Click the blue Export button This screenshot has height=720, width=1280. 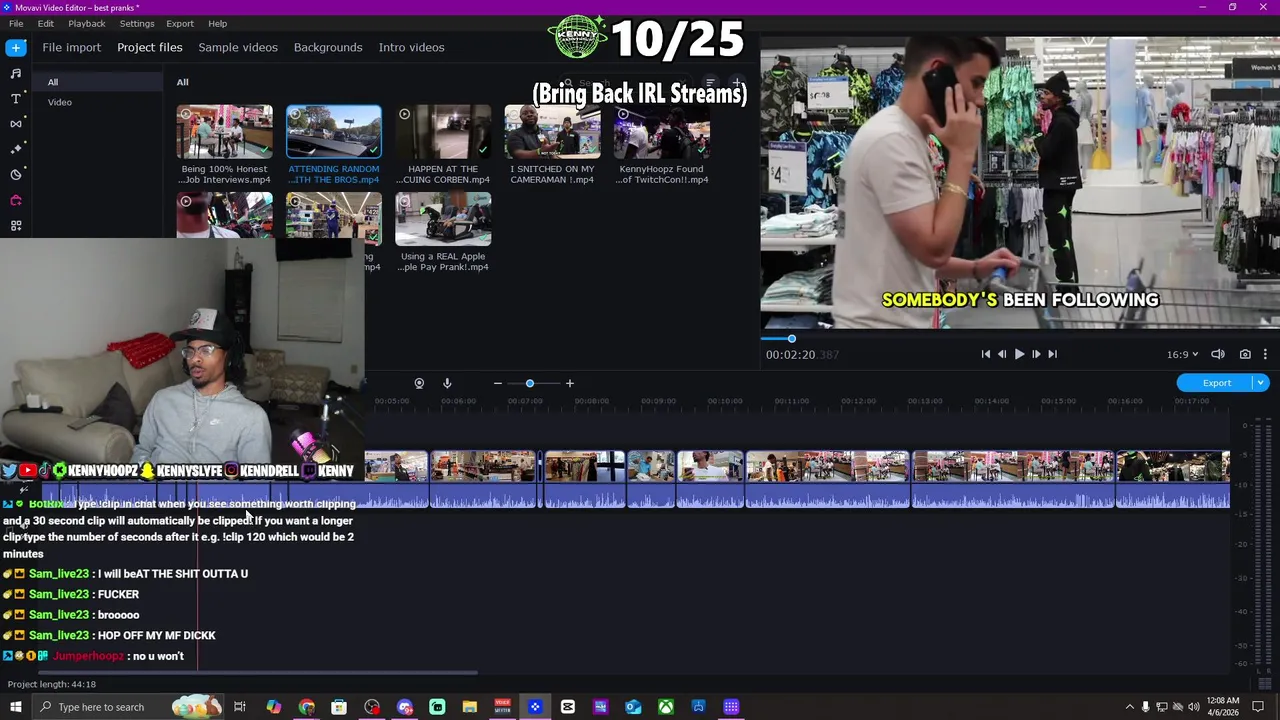(1216, 383)
